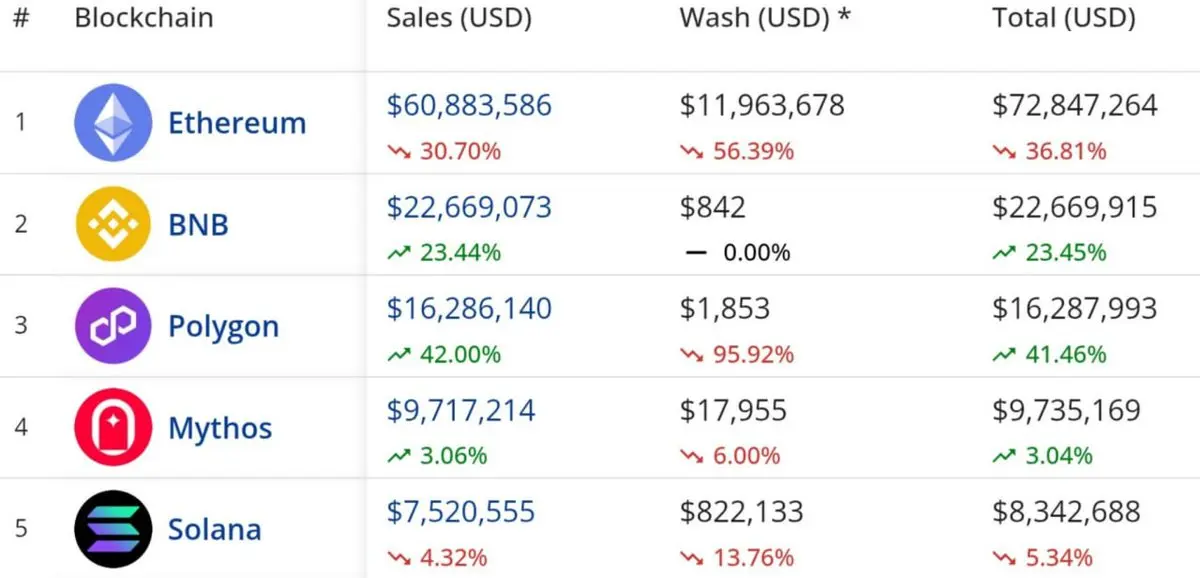The height and width of the screenshot is (578, 1200).
Task: Sort by Total (USD) column header
Action: (x=1064, y=18)
